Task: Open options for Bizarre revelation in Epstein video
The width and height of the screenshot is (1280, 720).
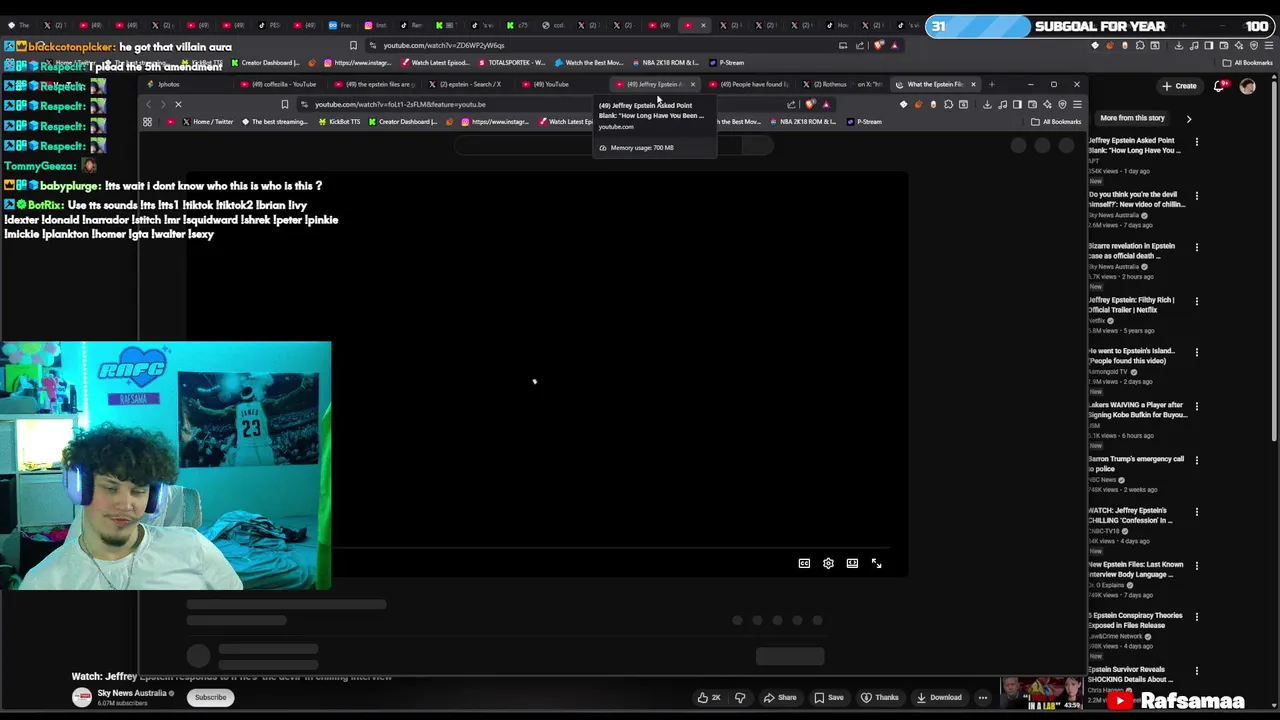Action: point(1197,247)
